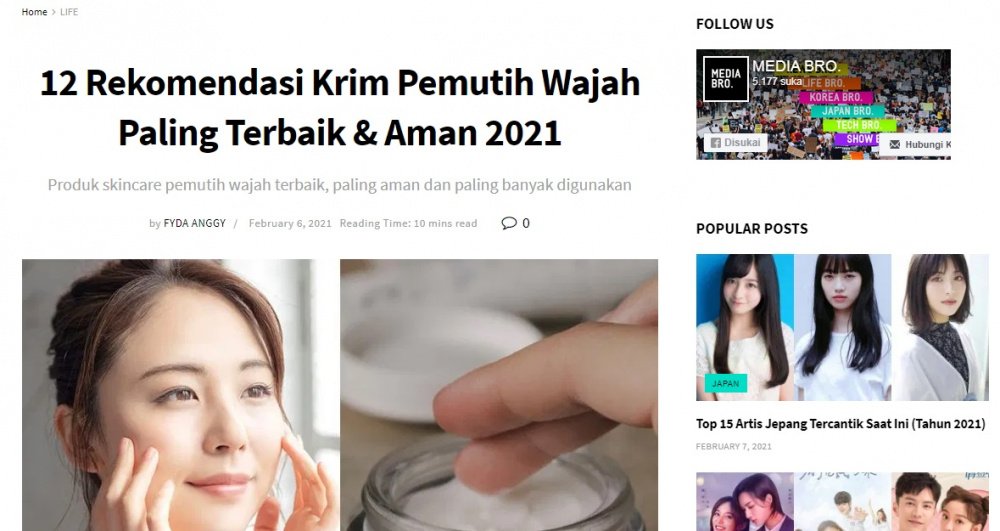Click the Japanese actresses popular post thumbnail
This screenshot has width=1000, height=531.
click(842, 328)
